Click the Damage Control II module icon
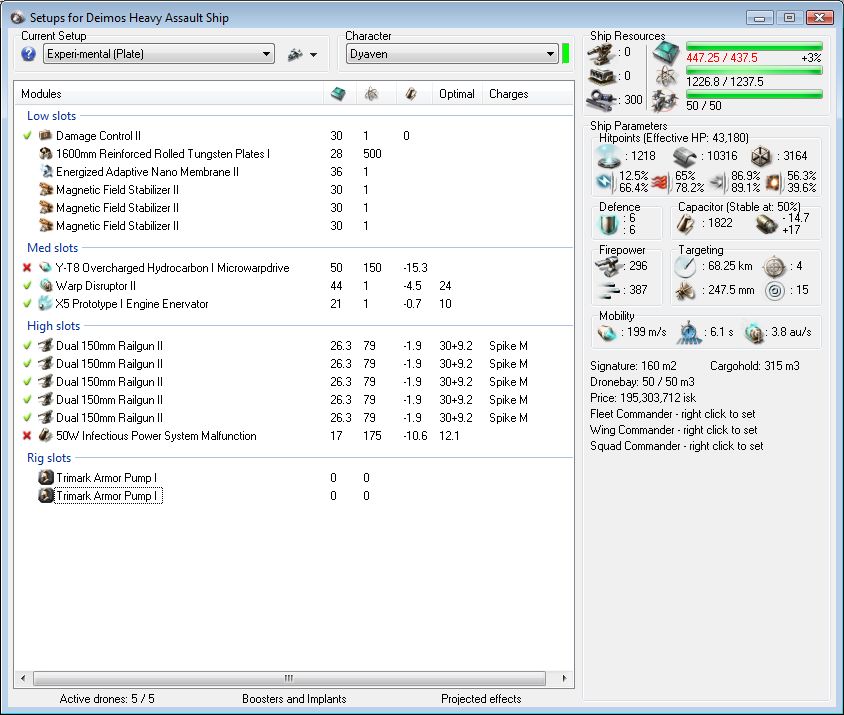The height and width of the screenshot is (715, 844). [46, 136]
